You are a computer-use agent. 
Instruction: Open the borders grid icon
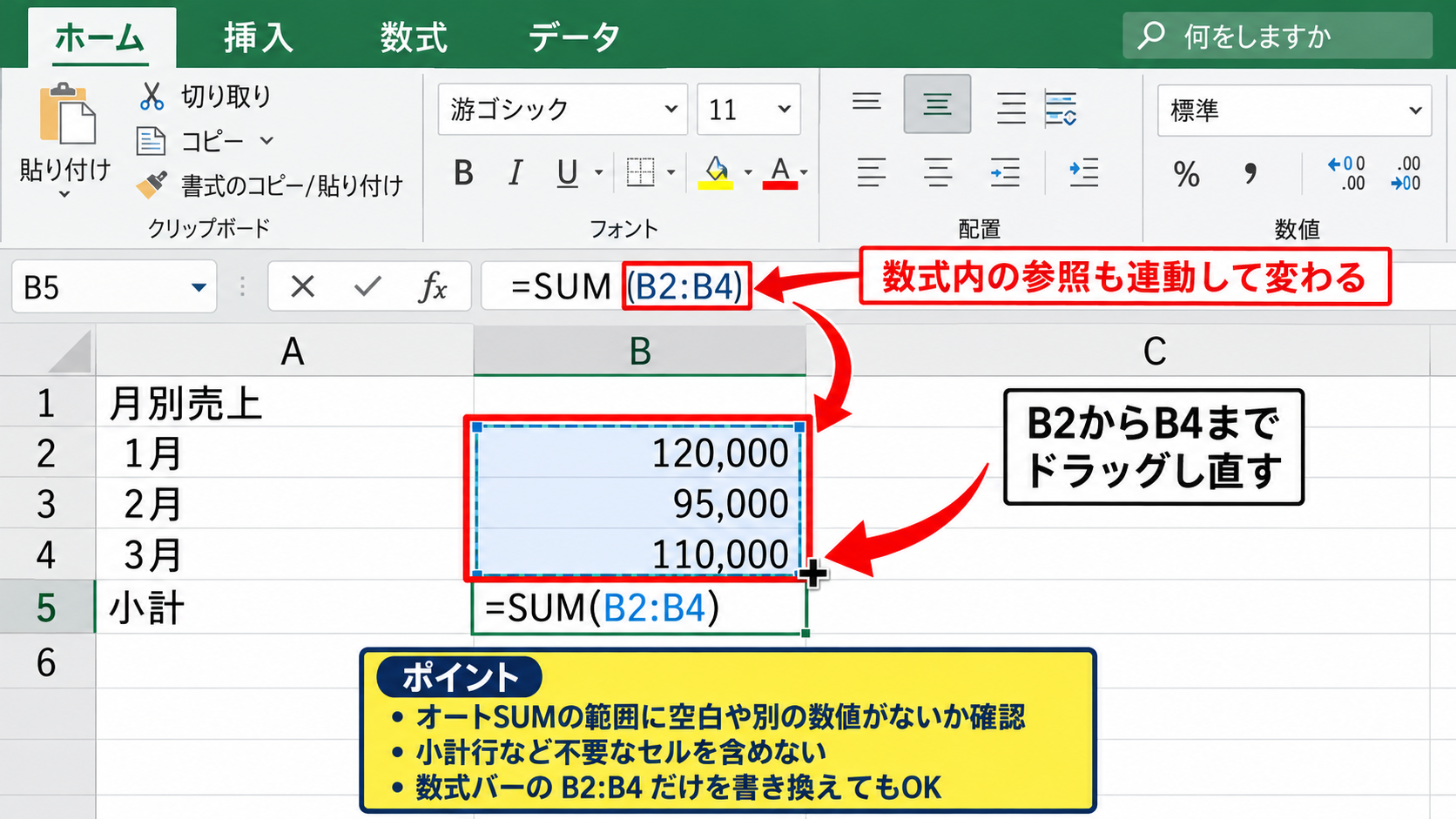[640, 172]
